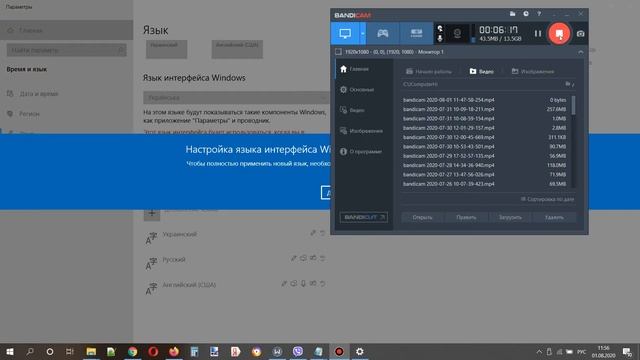Click Сортировка по дате sort option
Screen dimensions: 640x360
pos(547,199)
